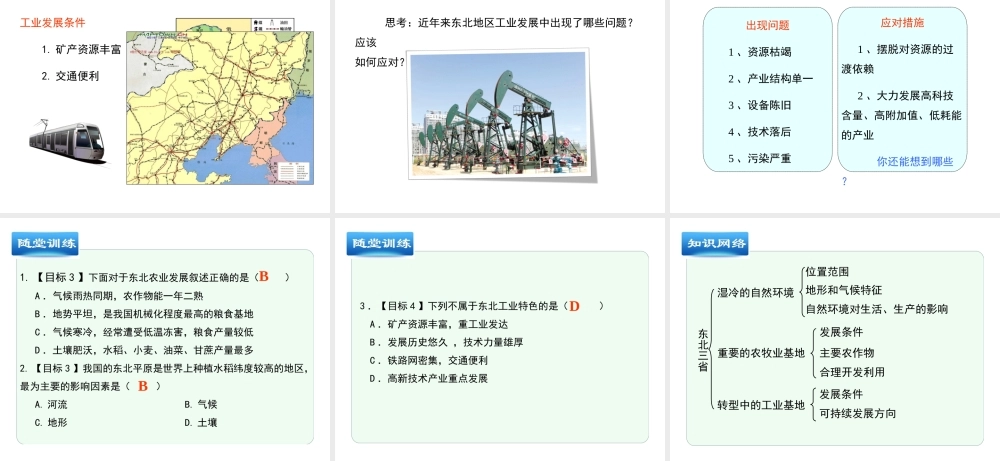Click the 知识网络 badge
The height and width of the screenshot is (461, 1000).
715,243
